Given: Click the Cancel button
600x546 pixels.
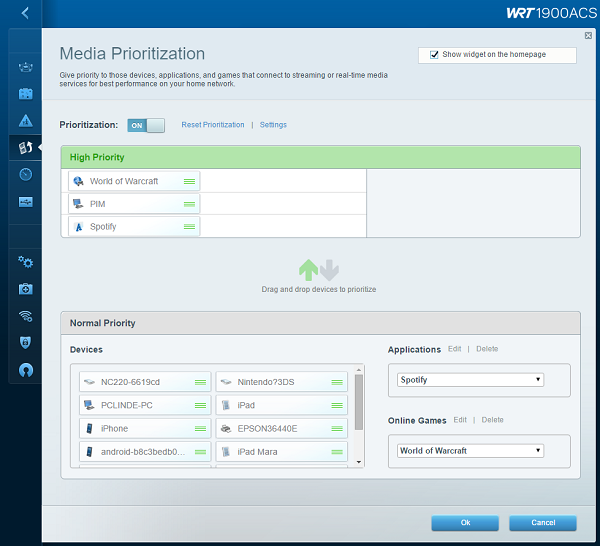Looking at the screenshot, I should tap(543, 523).
